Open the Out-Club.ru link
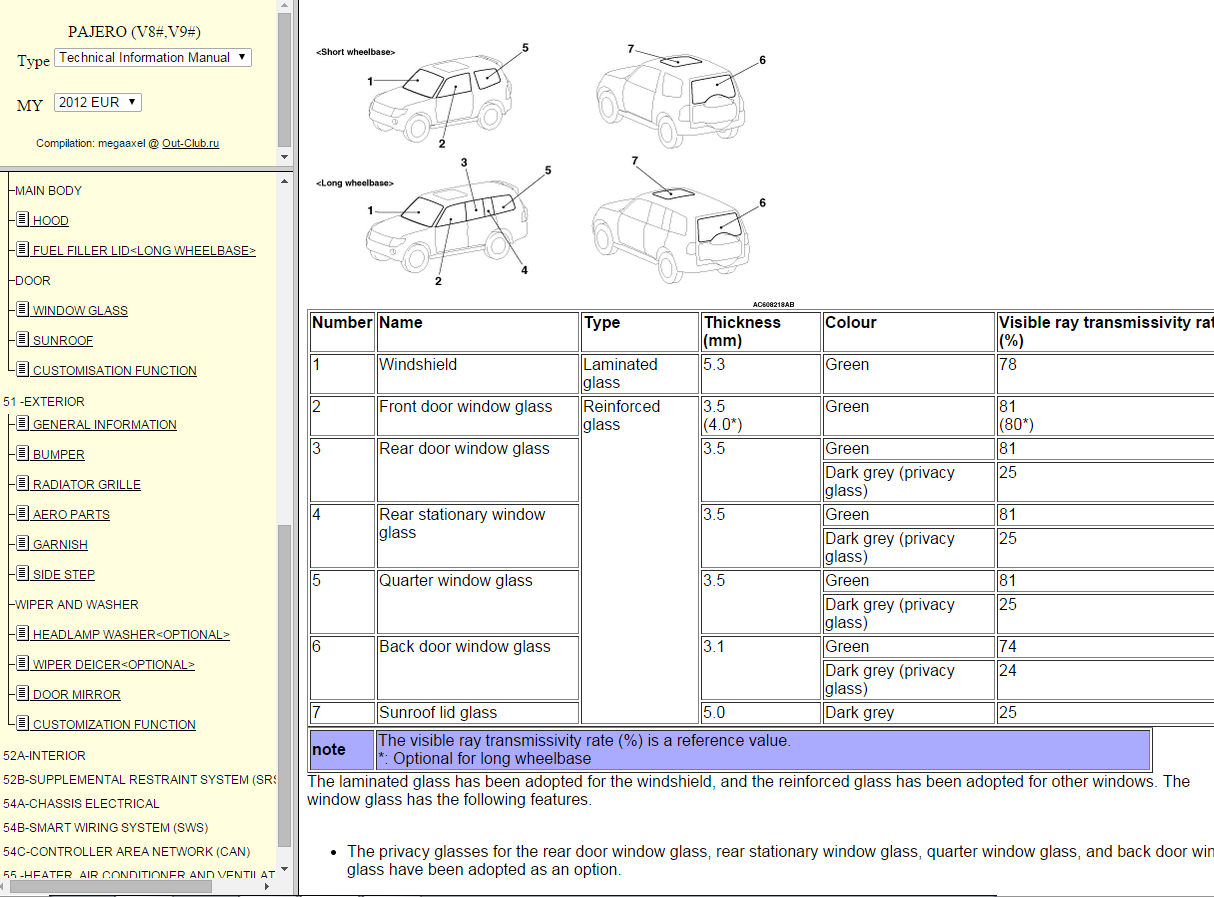The height and width of the screenshot is (897, 1214). point(190,143)
